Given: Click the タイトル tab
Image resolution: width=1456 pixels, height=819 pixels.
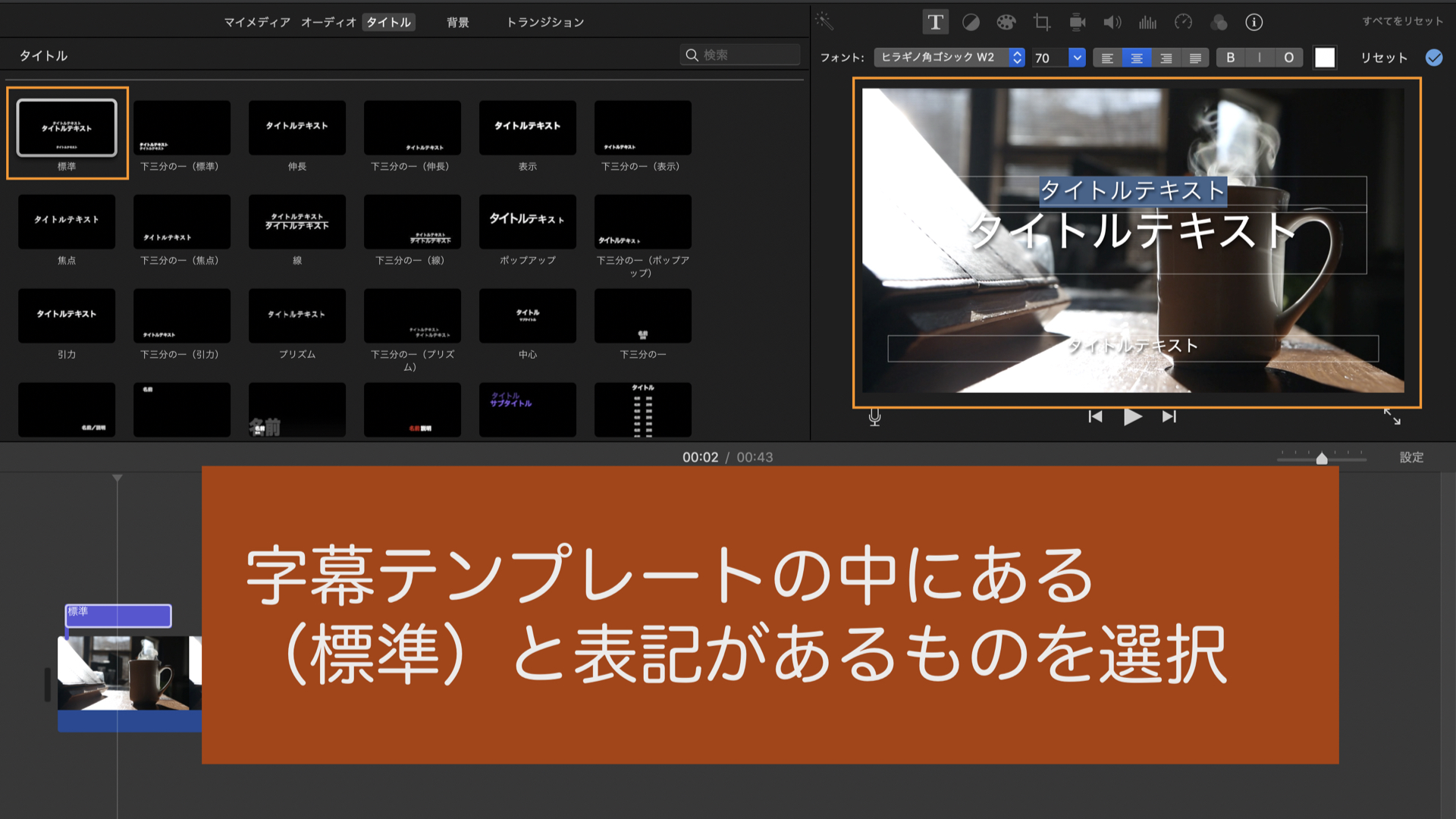Looking at the screenshot, I should pos(388,22).
